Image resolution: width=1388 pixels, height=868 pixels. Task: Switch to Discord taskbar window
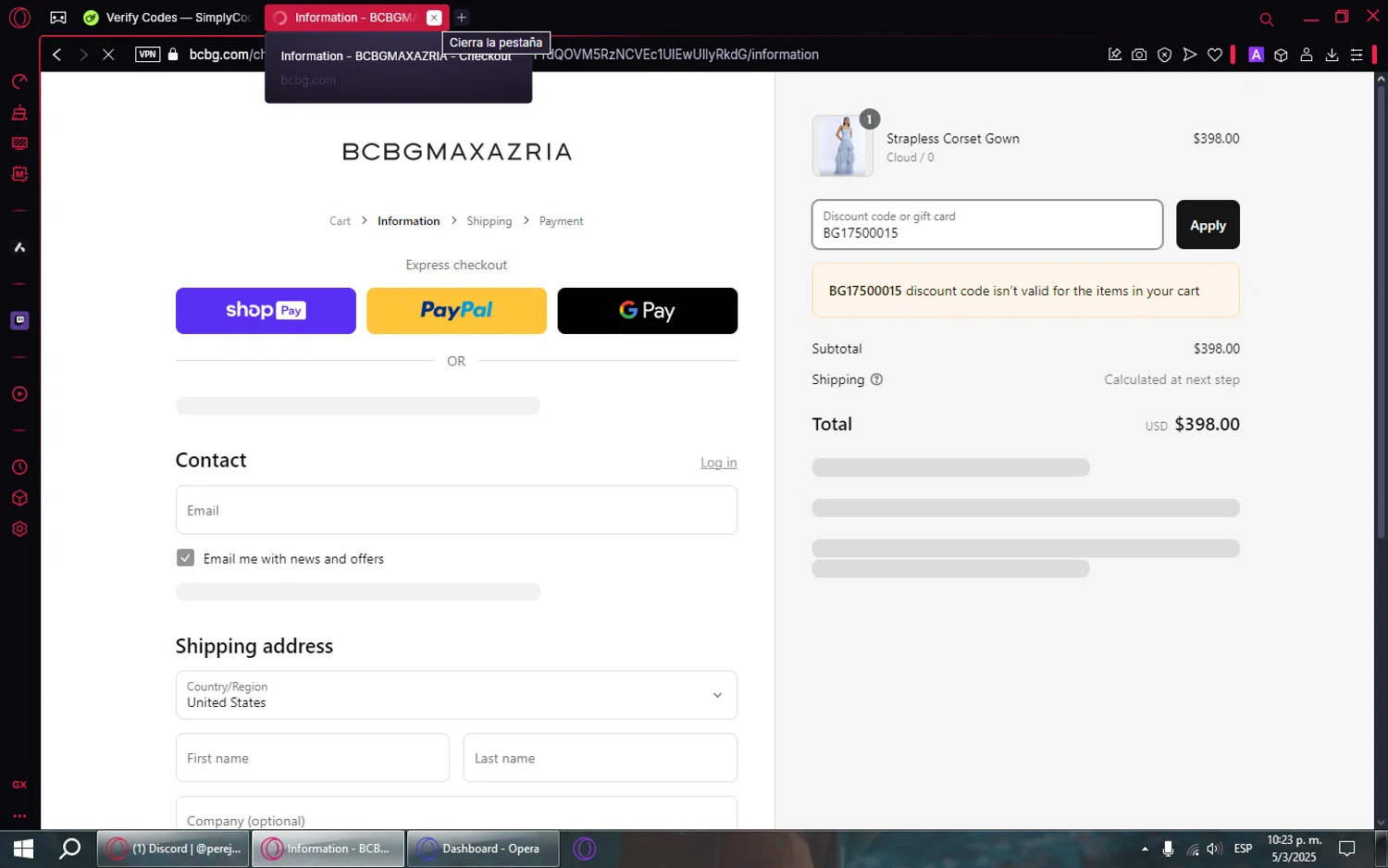click(173, 849)
